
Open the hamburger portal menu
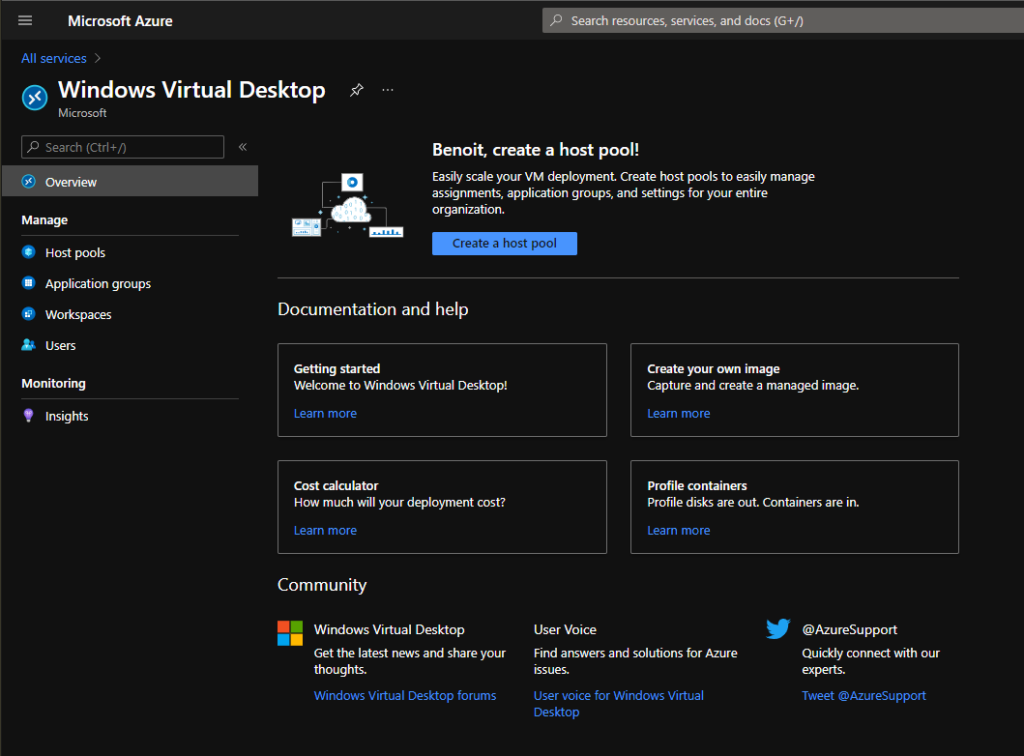[25, 20]
